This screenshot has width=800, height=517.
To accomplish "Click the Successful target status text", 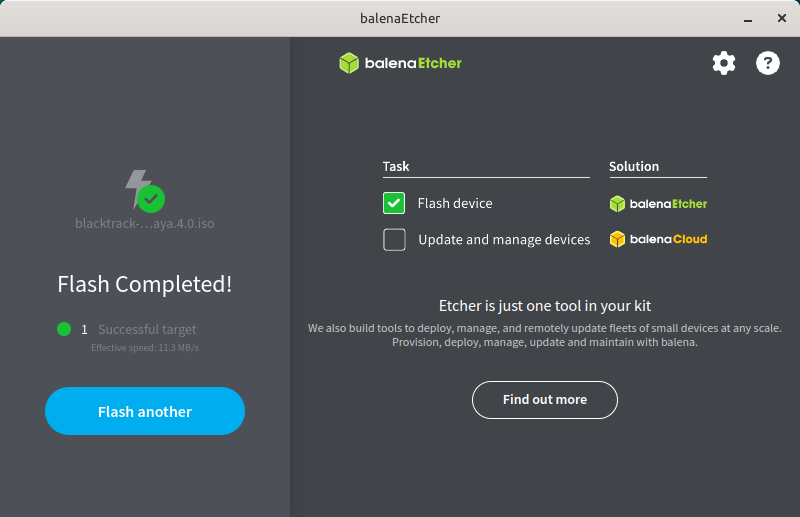I will tap(147, 329).
